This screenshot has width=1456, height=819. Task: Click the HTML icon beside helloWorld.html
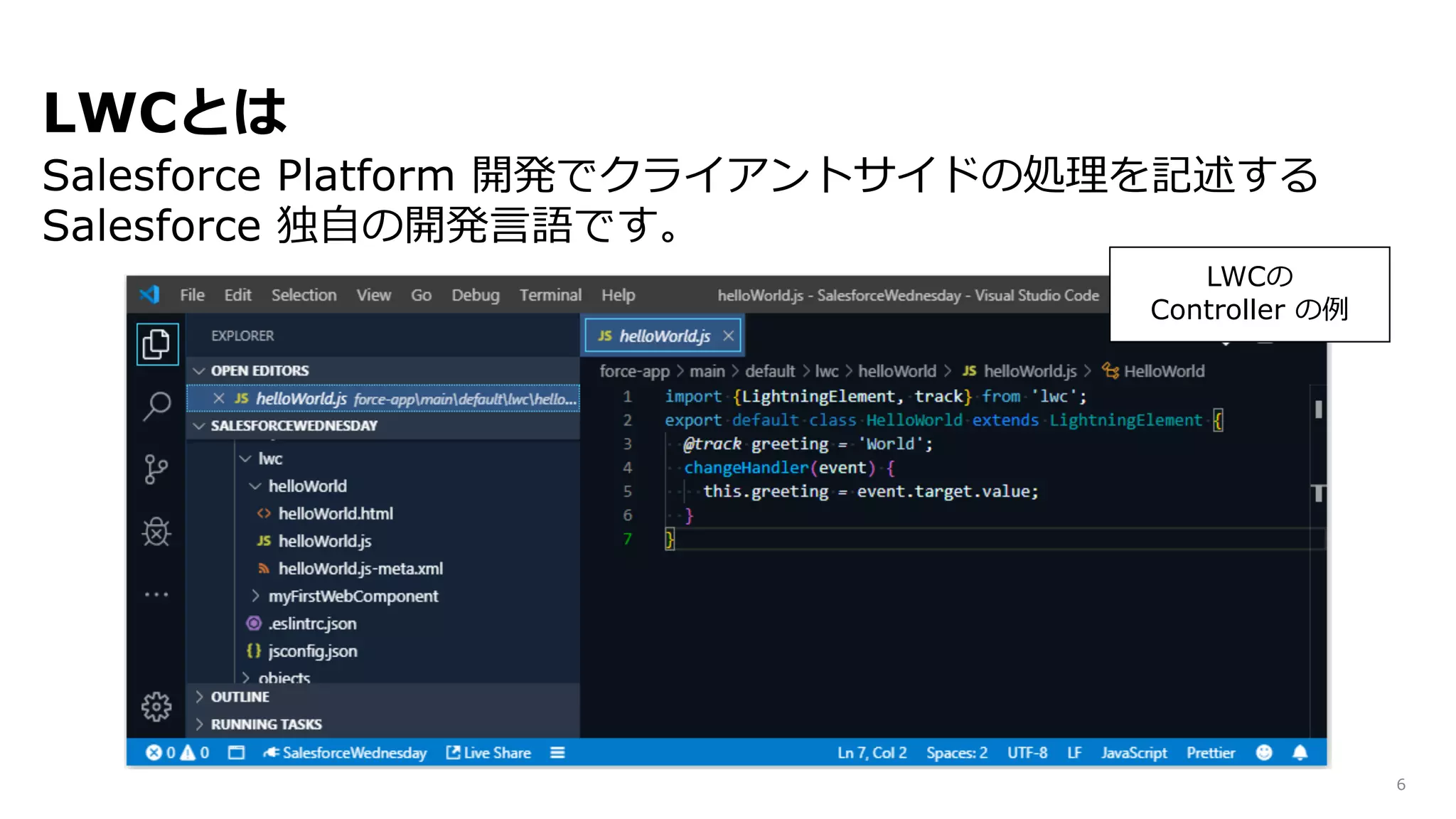click(264, 513)
